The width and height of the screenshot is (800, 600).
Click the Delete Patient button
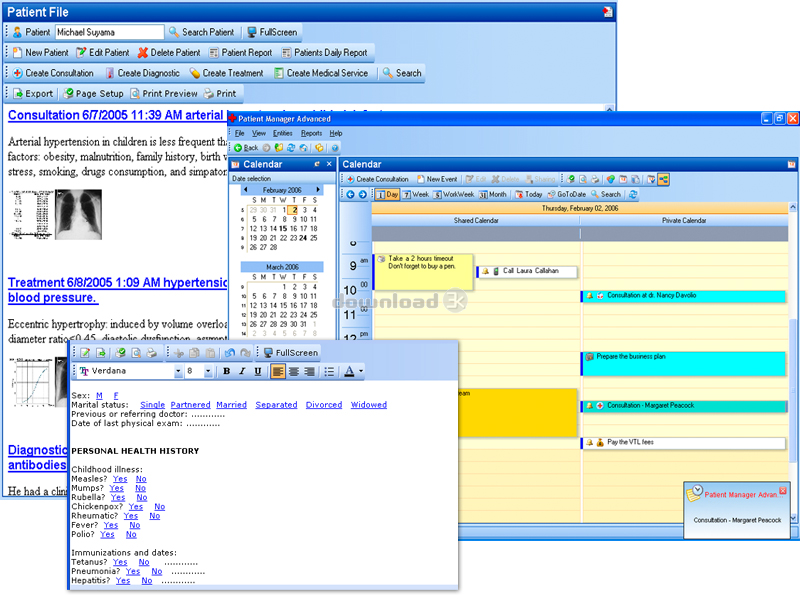[169, 53]
